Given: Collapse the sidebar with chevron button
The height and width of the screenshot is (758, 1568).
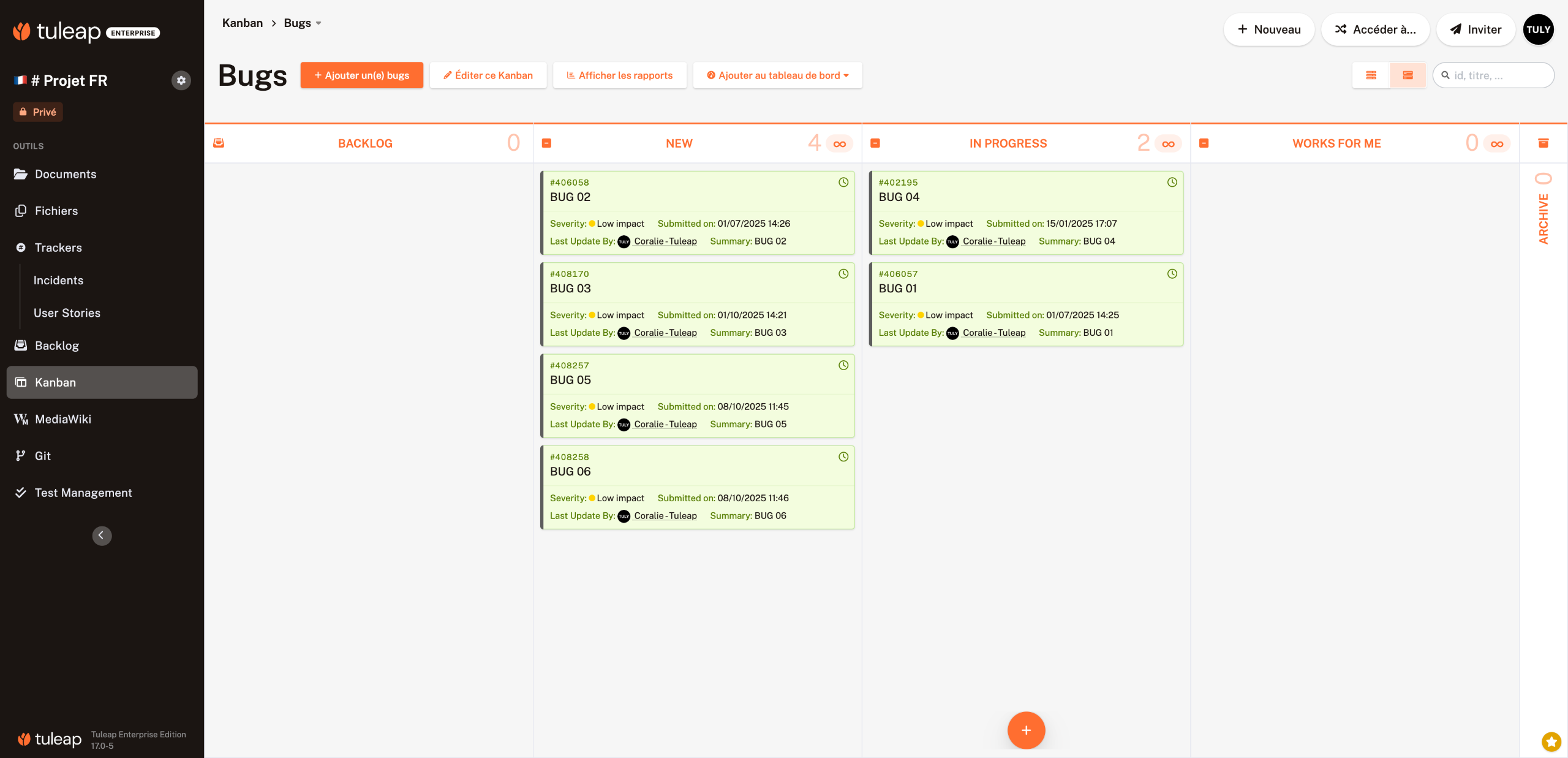Looking at the screenshot, I should coord(102,536).
